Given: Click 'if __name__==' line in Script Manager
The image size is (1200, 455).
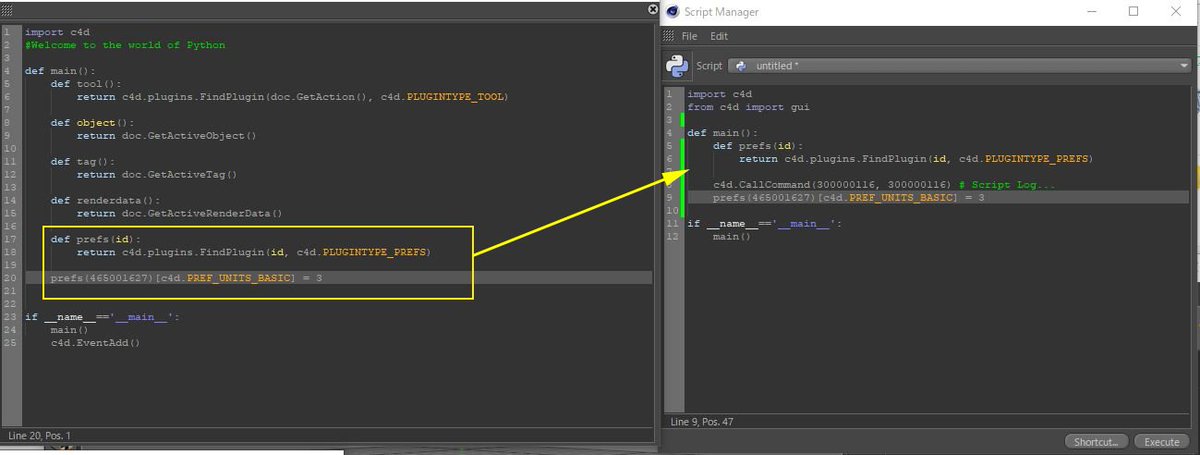Looking at the screenshot, I should (x=764, y=223).
